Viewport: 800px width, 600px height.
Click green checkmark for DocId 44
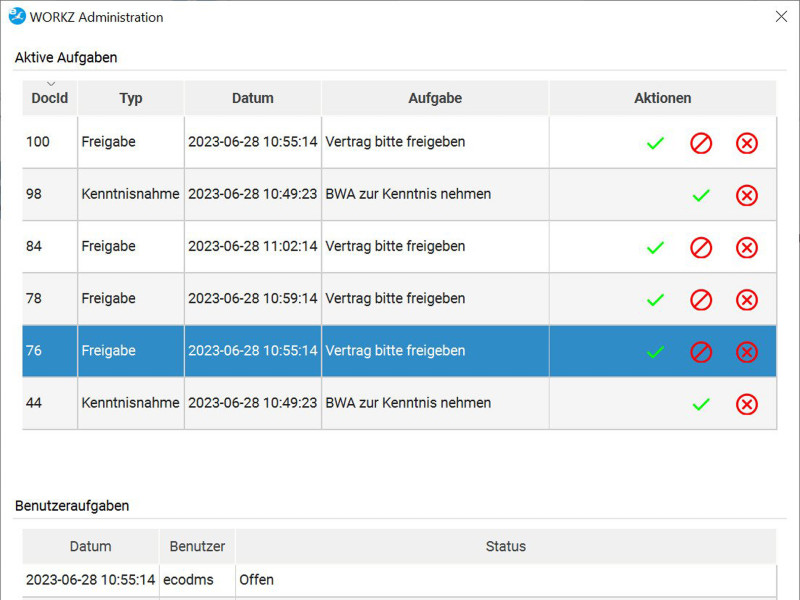click(701, 405)
